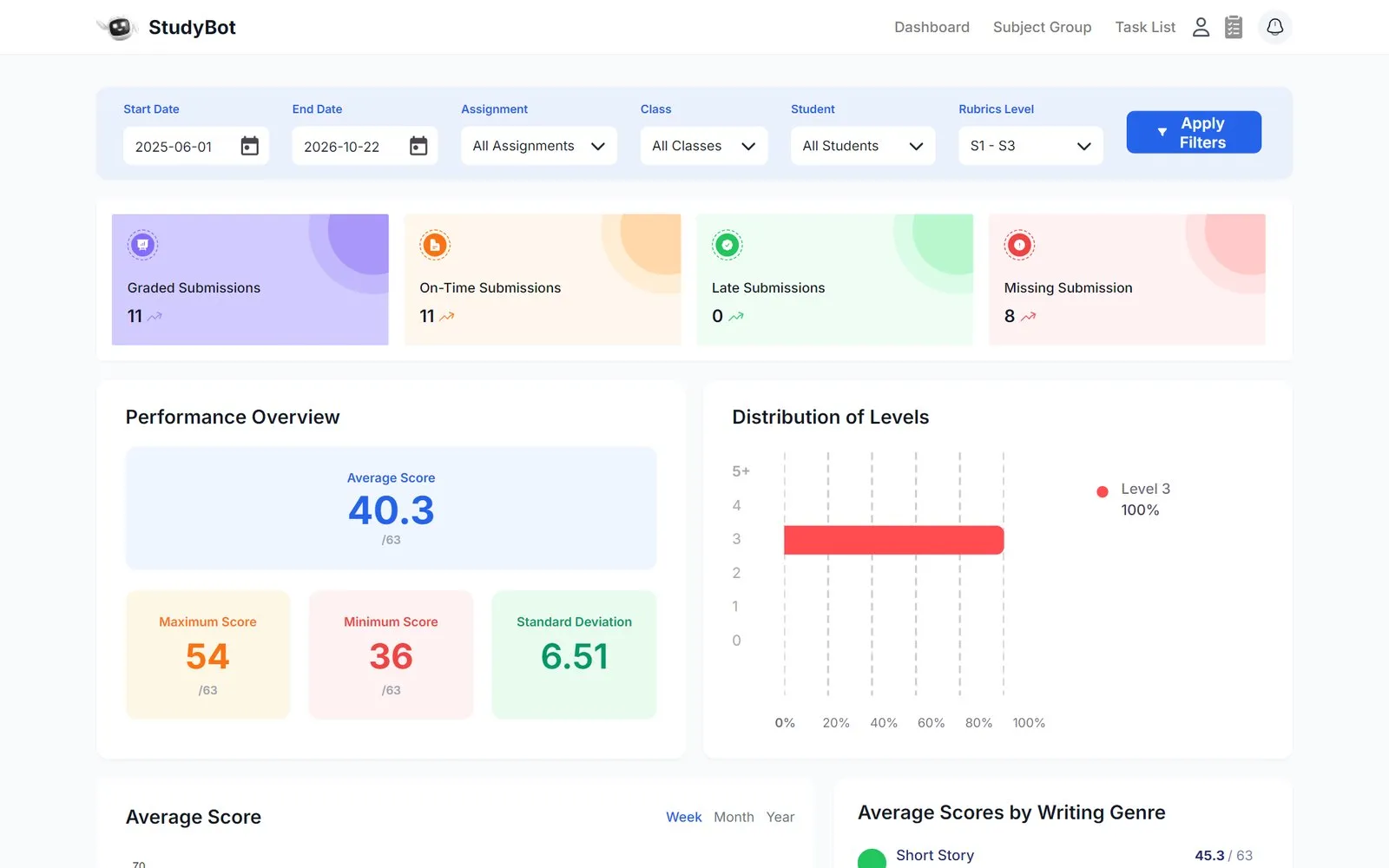Viewport: 1389px width, 868px height.
Task: Click the Short Story genre label
Action: pos(935,855)
